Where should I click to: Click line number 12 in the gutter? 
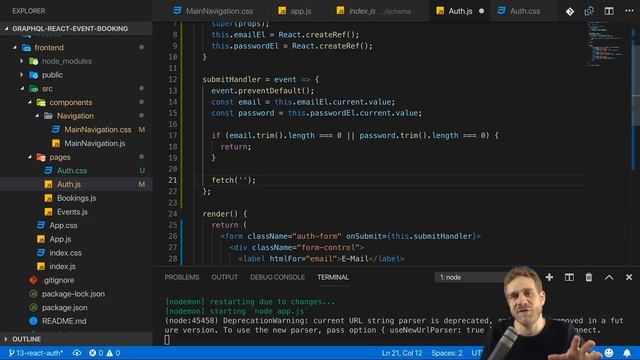[173, 79]
